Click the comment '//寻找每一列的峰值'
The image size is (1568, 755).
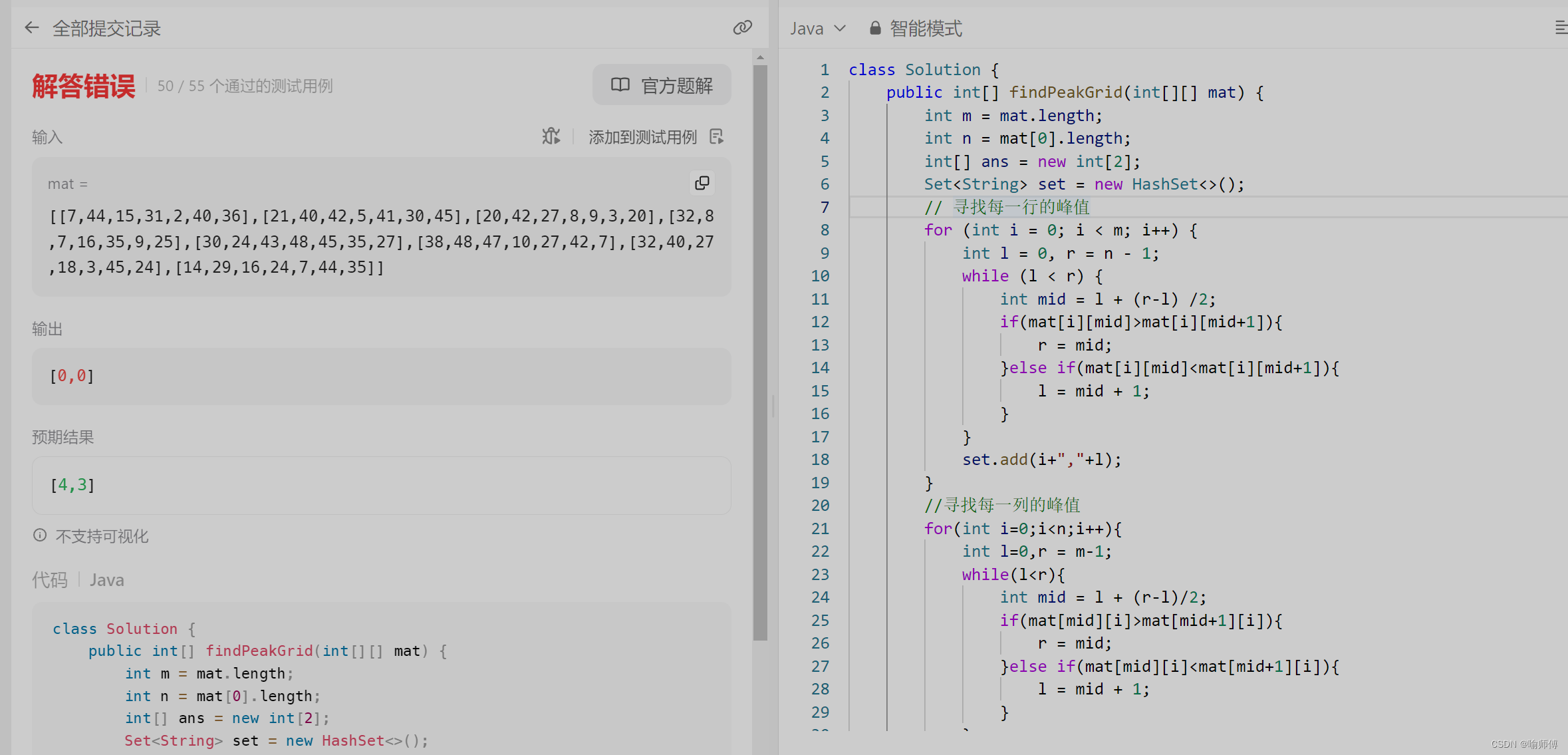tap(1002, 506)
